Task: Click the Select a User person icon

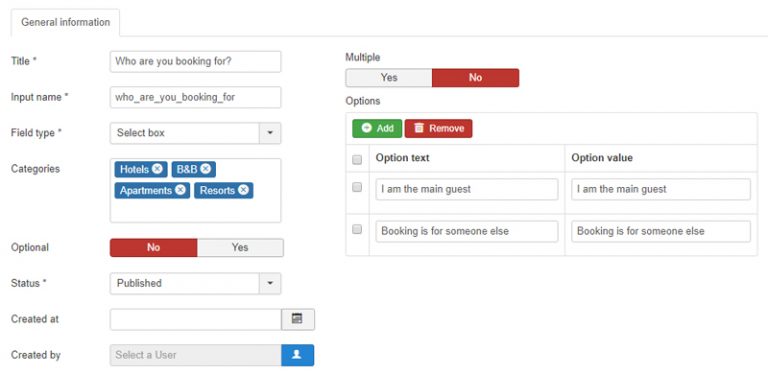Action: point(297,355)
